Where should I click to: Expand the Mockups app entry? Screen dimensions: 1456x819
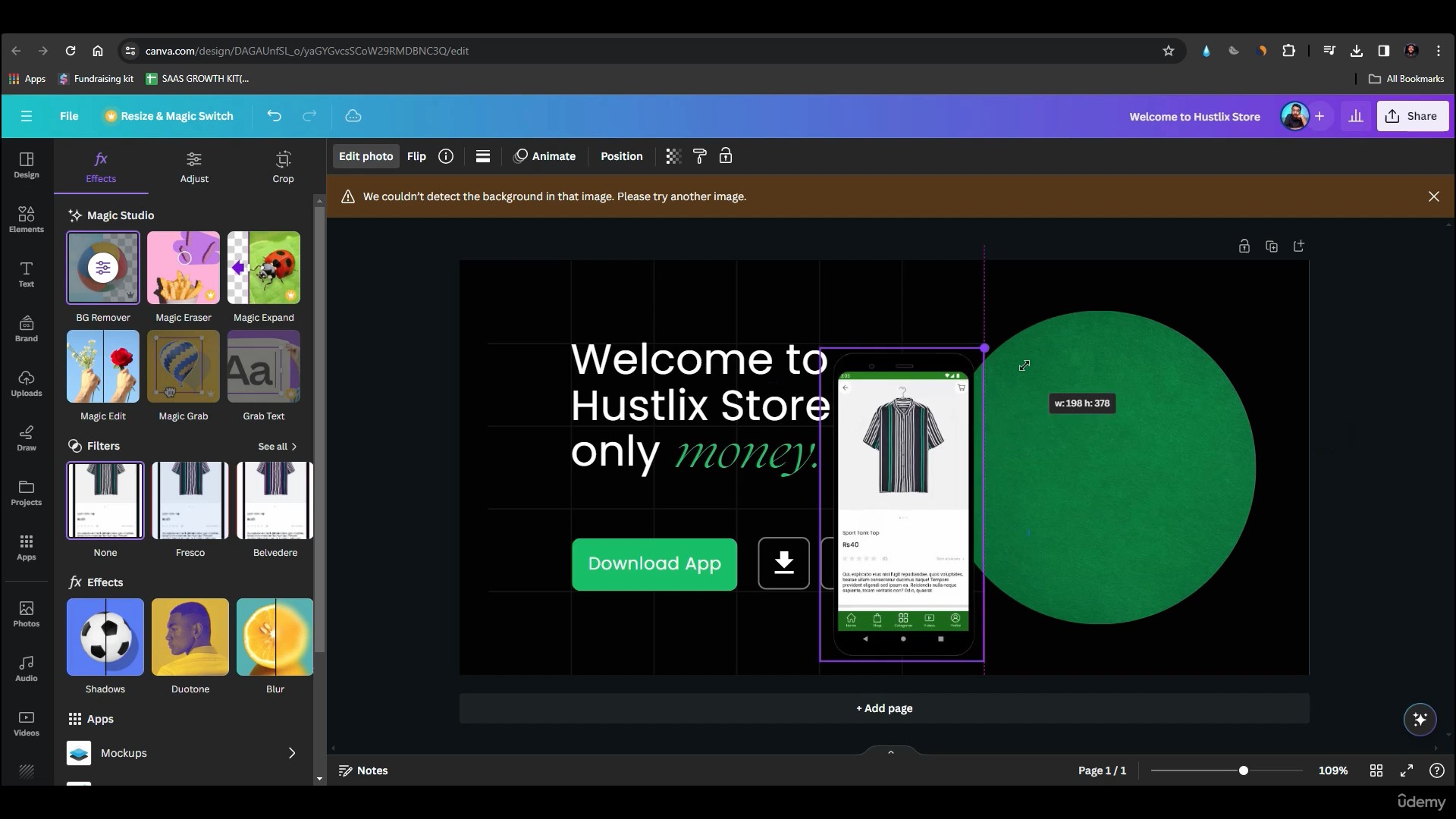292,753
